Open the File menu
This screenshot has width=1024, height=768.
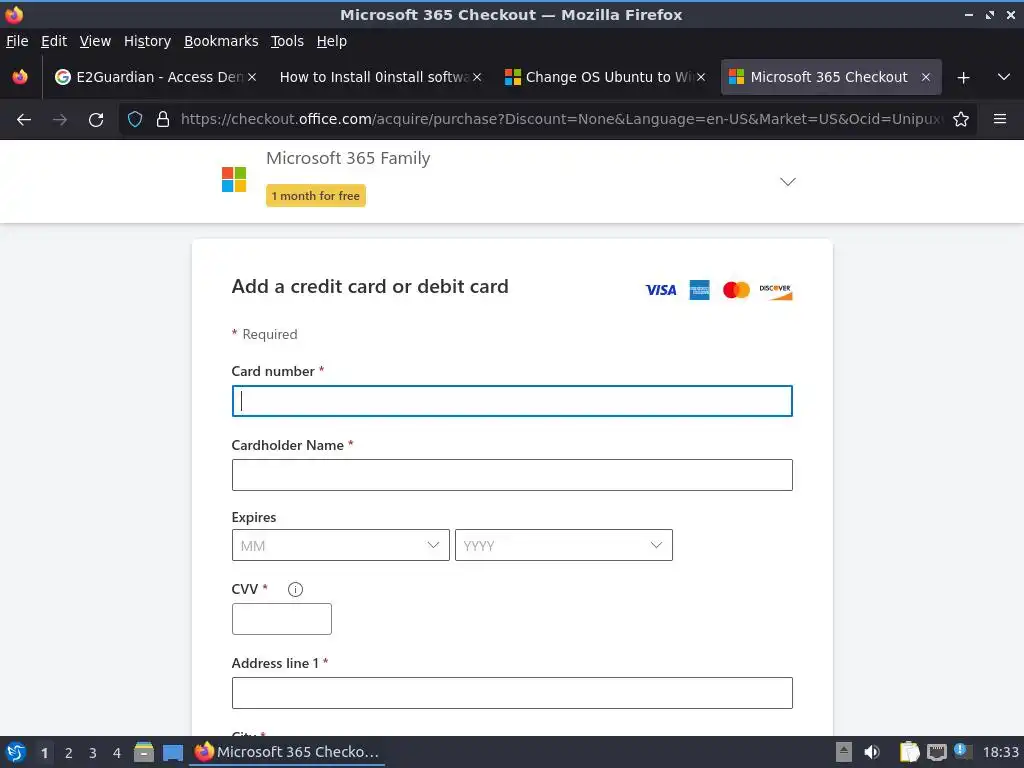17,41
